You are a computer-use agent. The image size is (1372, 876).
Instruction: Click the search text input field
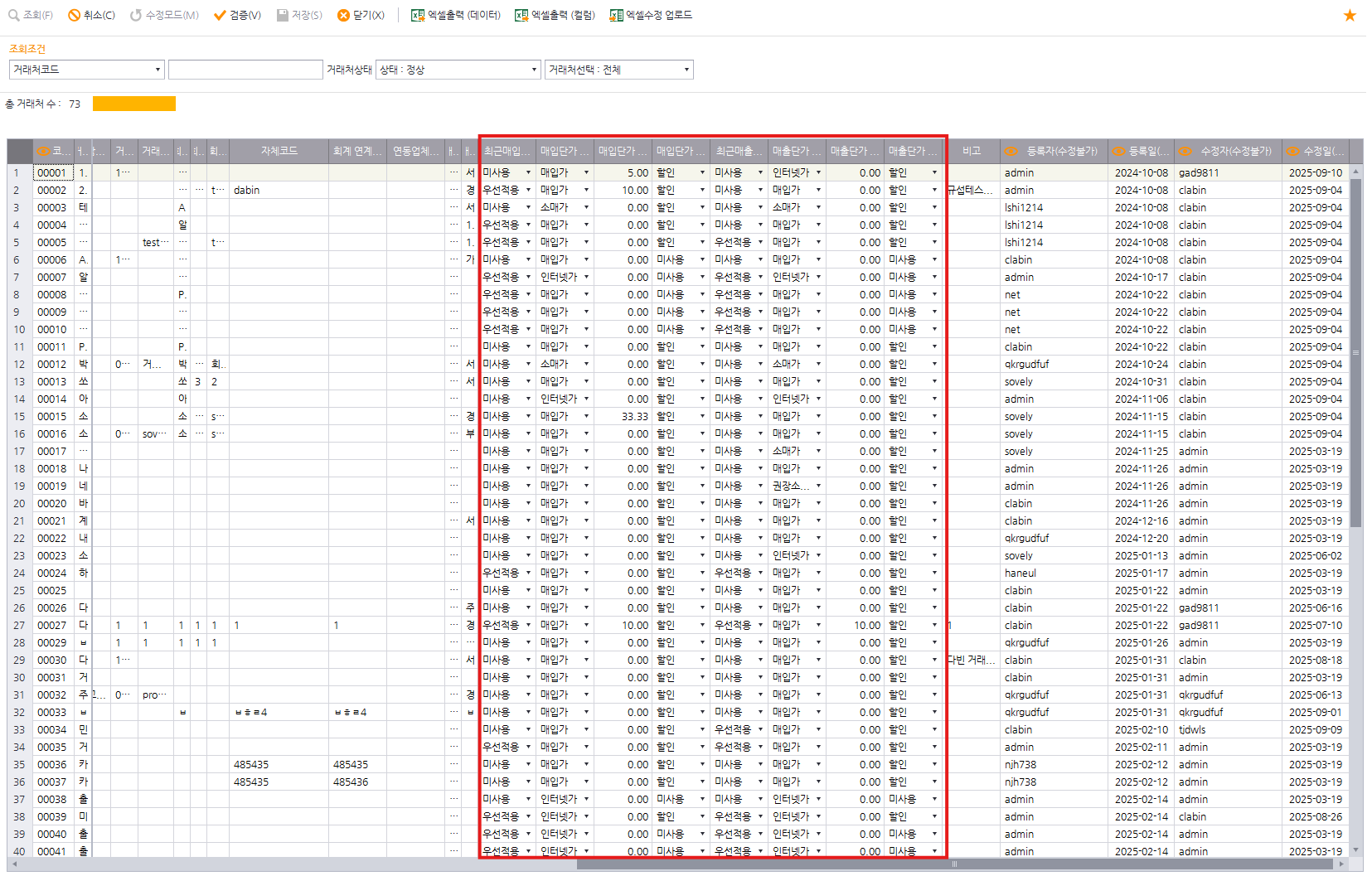(245, 70)
